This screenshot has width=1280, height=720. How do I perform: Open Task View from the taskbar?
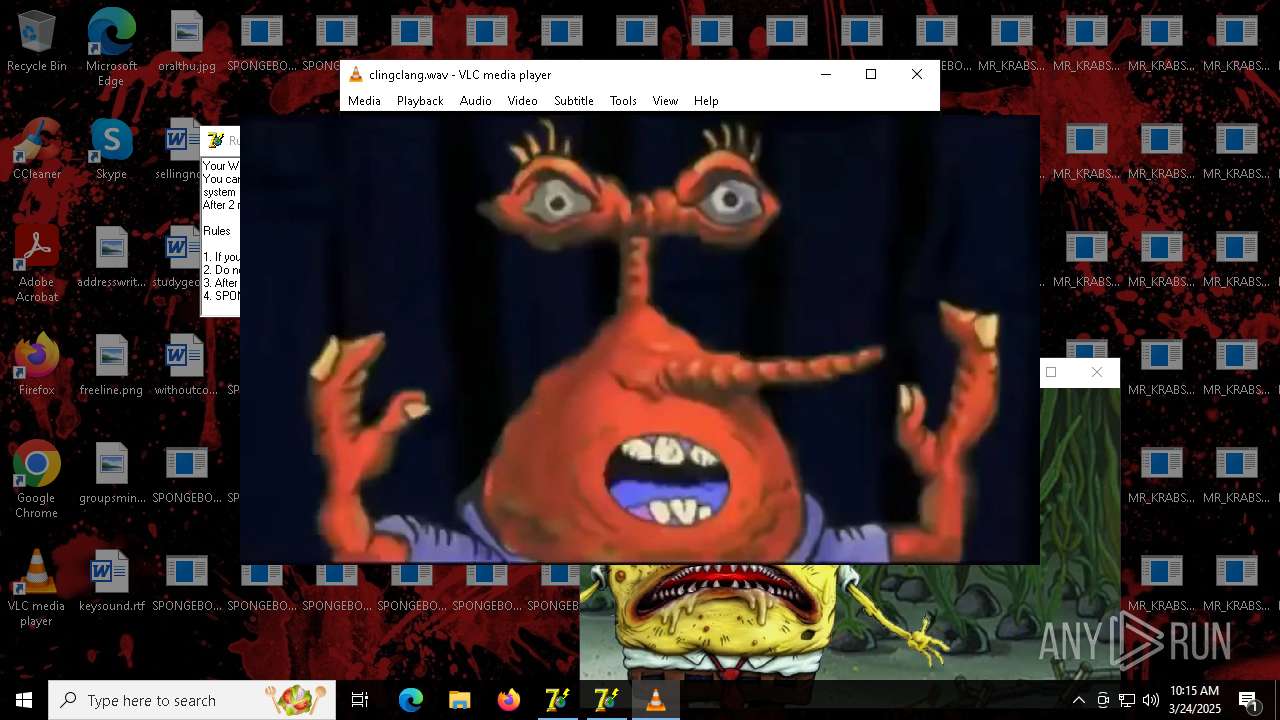pyautogui.click(x=360, y=700)
